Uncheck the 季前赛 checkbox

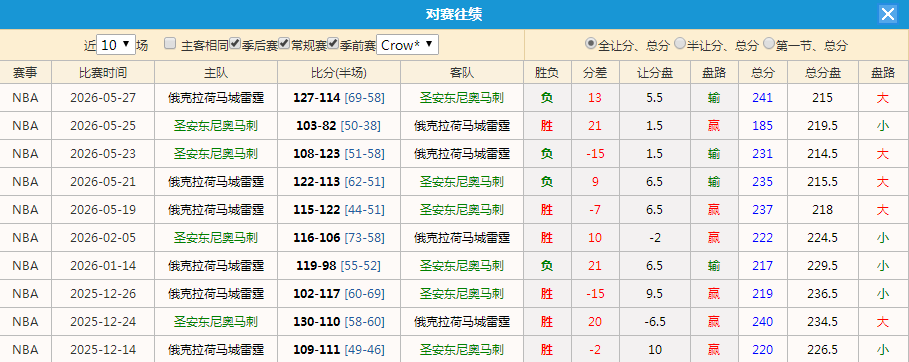coord(333,43)
